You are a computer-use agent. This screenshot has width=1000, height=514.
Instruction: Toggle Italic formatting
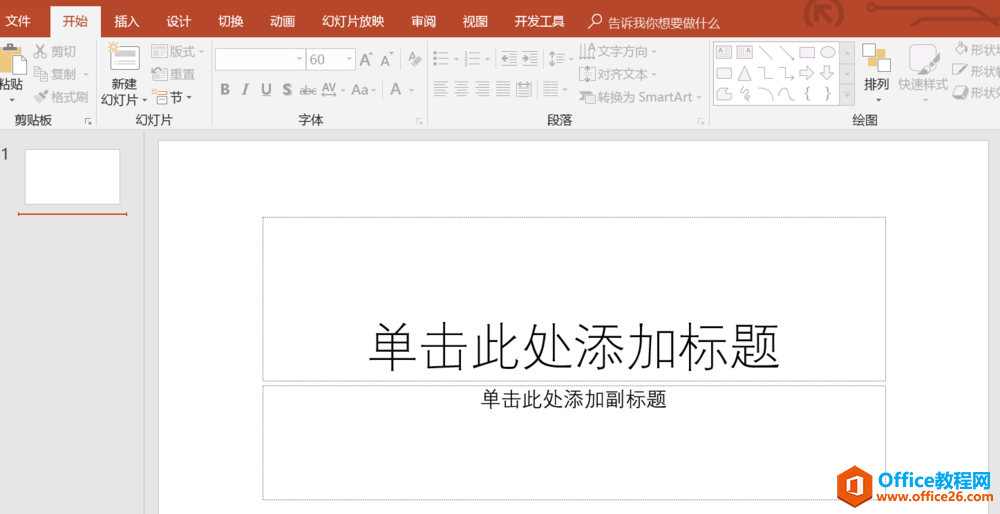point(245,90)
